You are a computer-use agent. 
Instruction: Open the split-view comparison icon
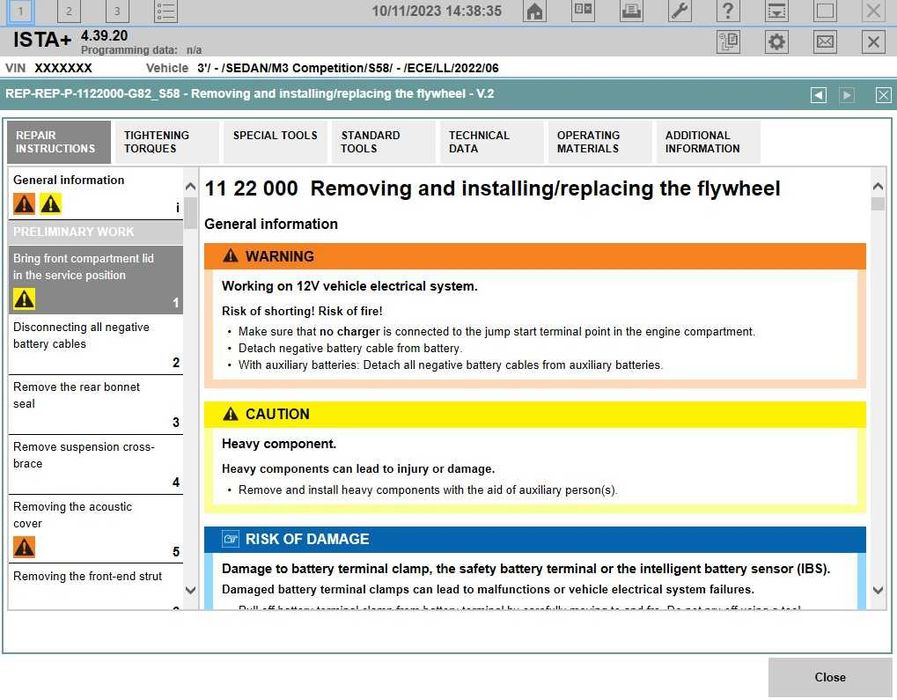[583, 11]
